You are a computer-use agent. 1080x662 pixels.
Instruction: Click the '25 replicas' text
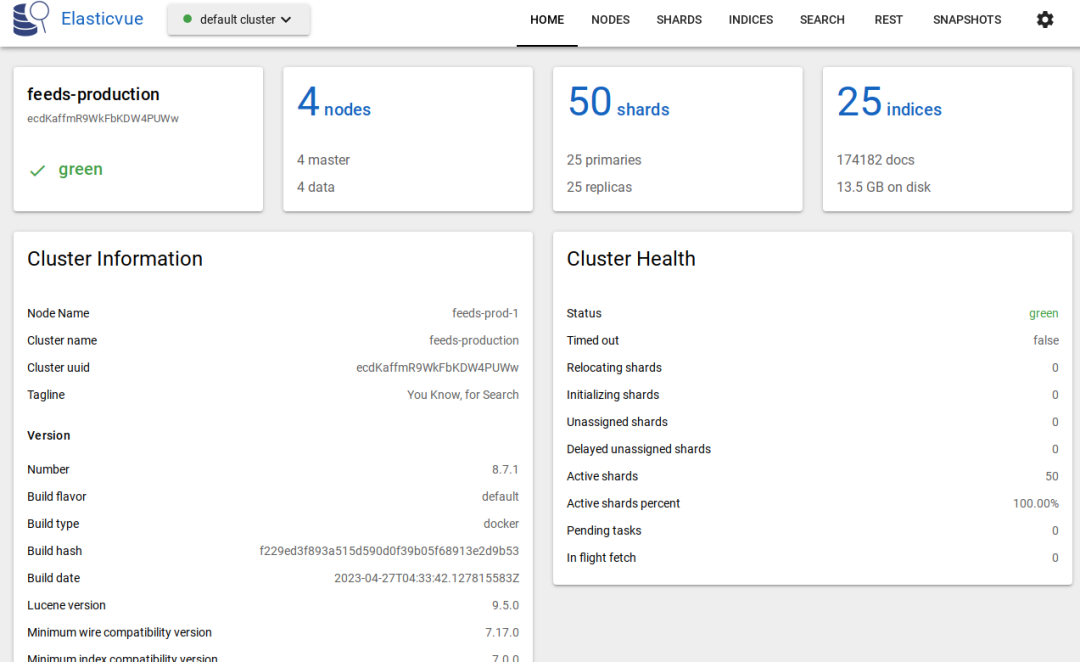(x=599, y=187)
